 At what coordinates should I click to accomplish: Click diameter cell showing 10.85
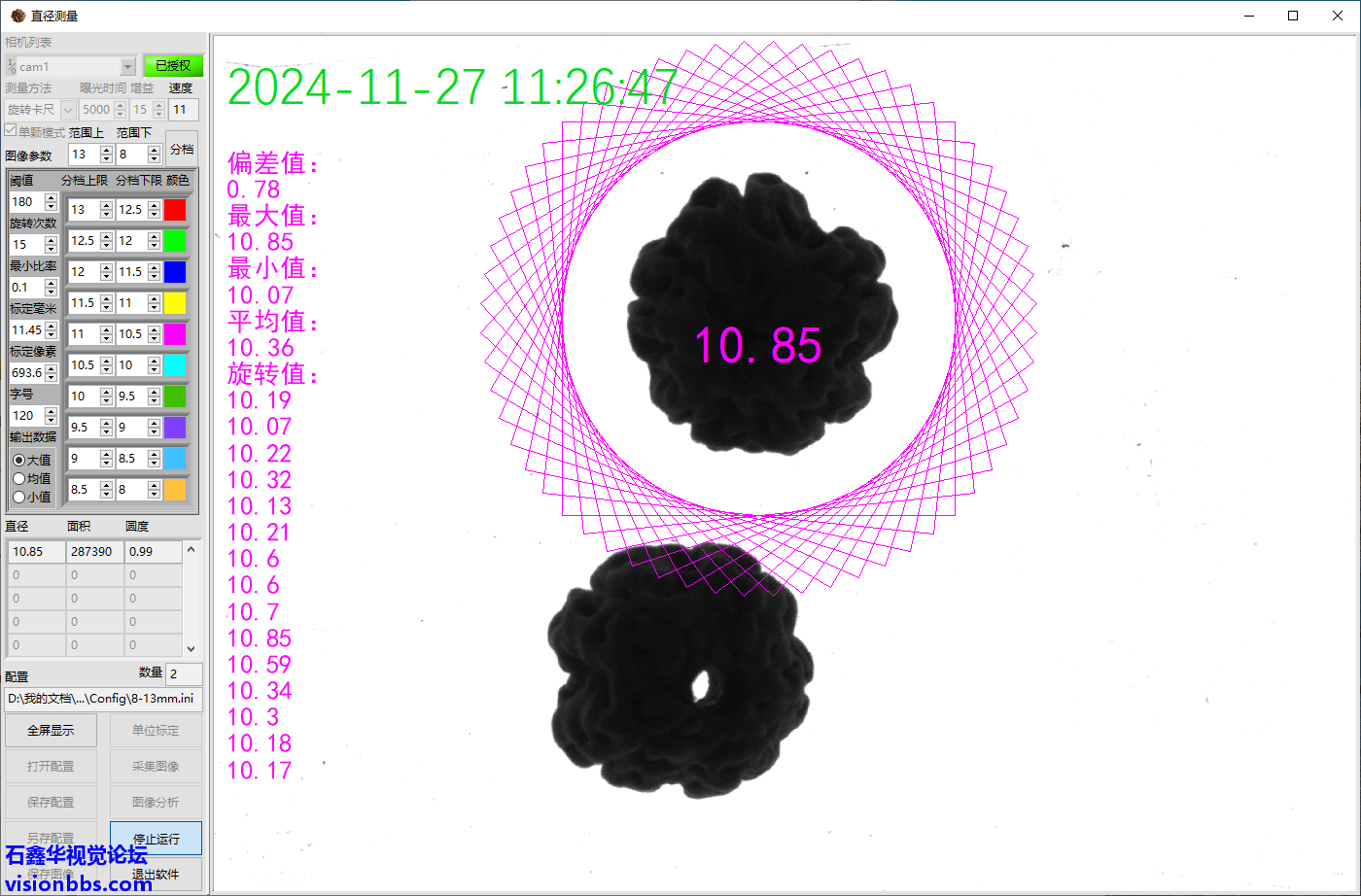37,551
